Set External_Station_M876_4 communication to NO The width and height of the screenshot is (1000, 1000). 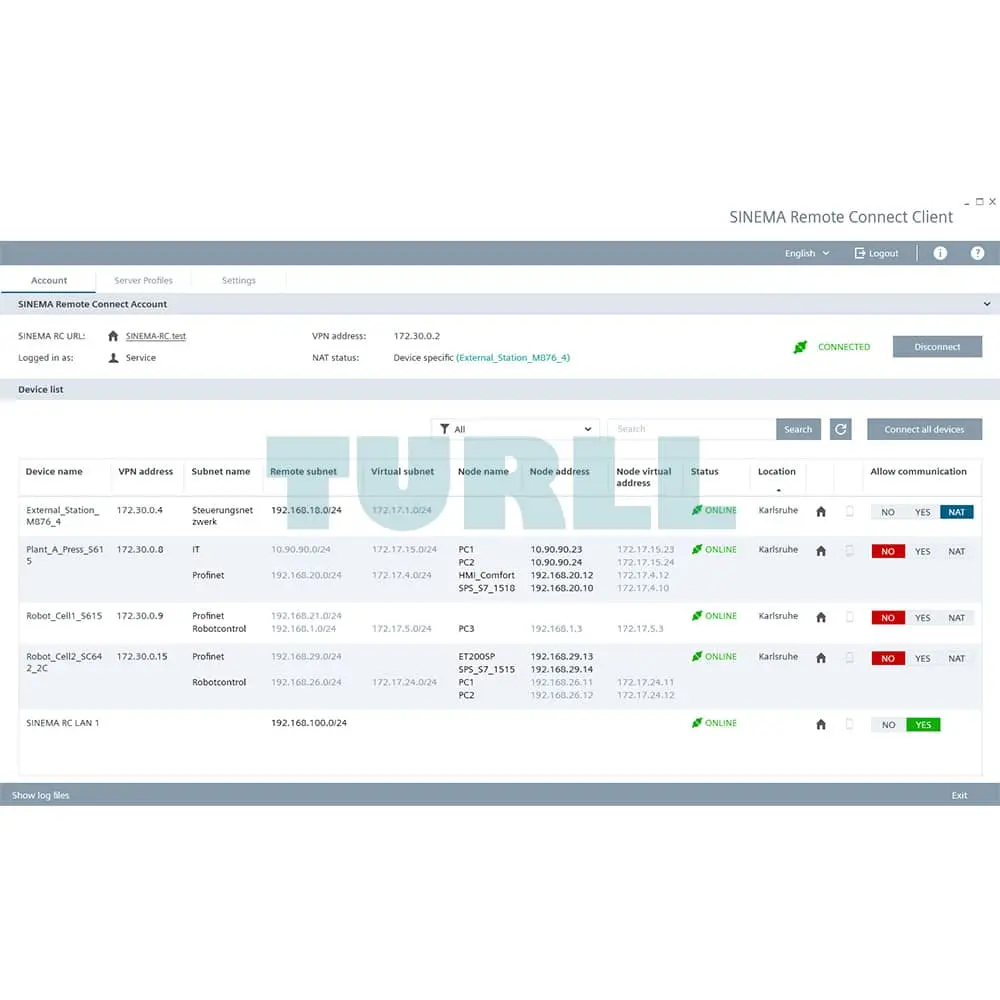(888, 512)
